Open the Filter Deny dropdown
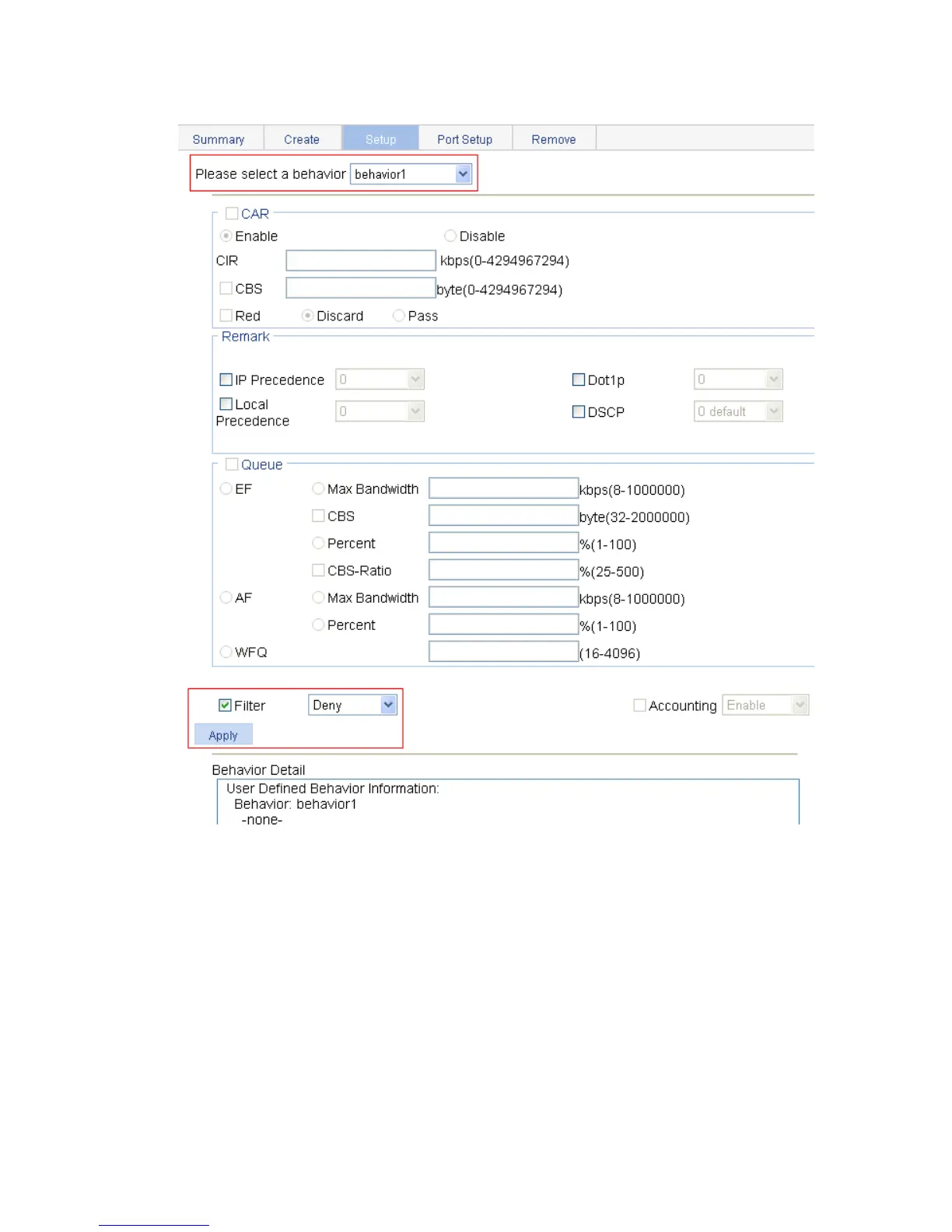952x1232 pixels. [353, 705]
